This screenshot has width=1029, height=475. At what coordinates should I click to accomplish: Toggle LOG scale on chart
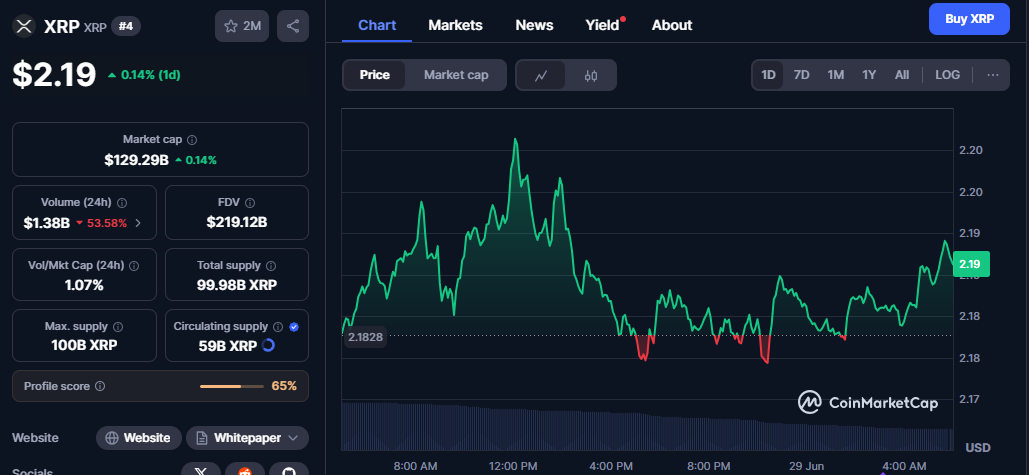(x=948, y=75)
